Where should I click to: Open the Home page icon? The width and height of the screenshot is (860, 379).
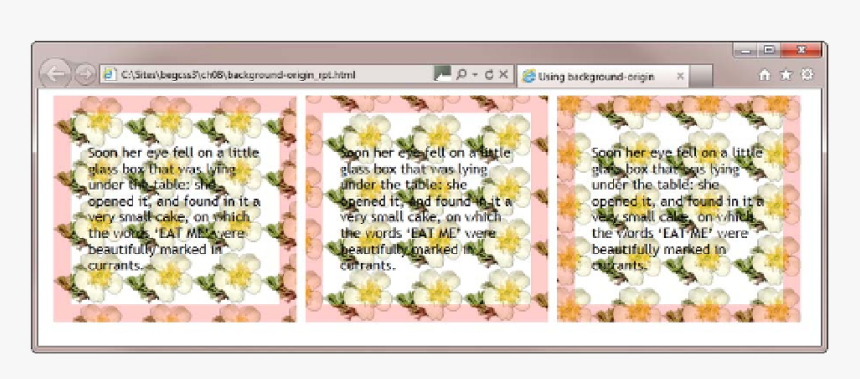coord(764,75)
